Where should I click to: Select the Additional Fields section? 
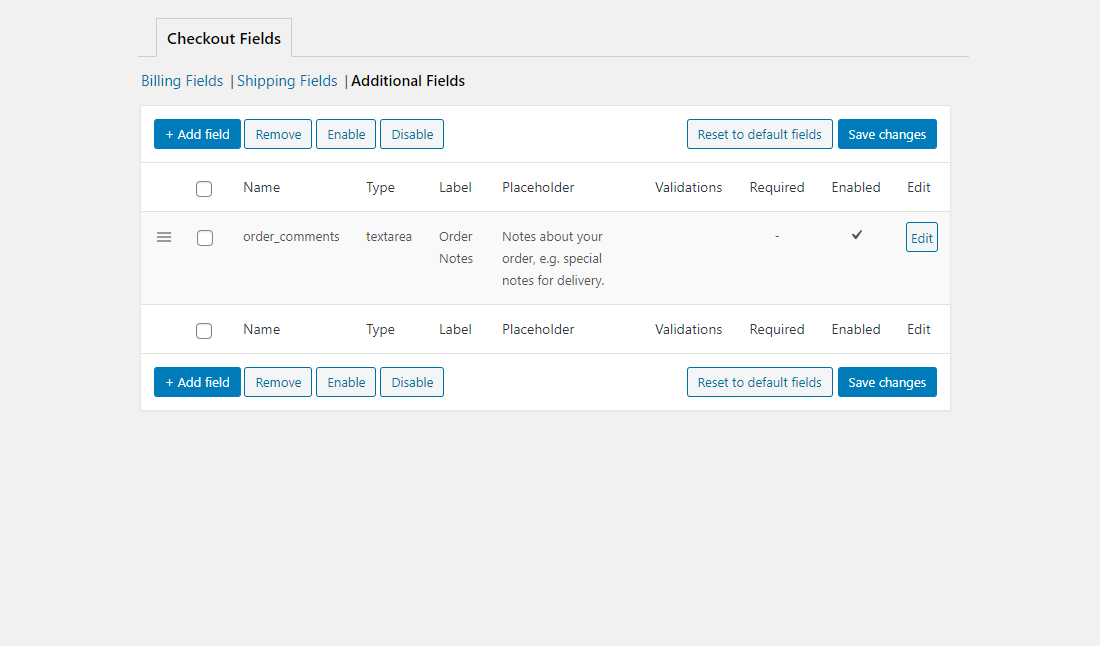coord(408,81)
